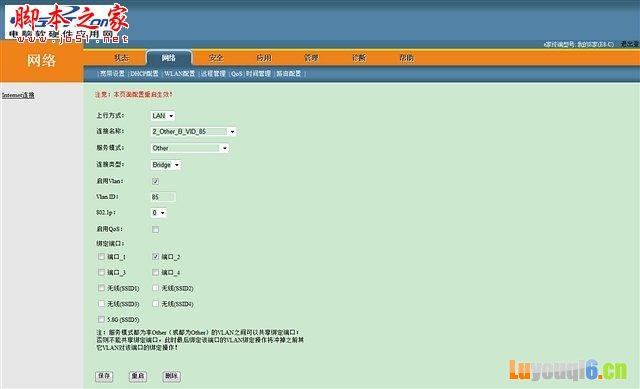Check the 无线(SSID1) checkbox
The width and height of the screenshot is (640, 389).
point(101,288)
